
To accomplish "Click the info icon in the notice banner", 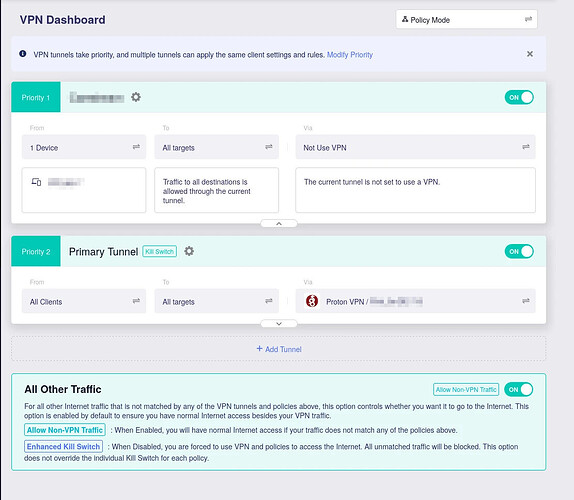I will [23, 54].
